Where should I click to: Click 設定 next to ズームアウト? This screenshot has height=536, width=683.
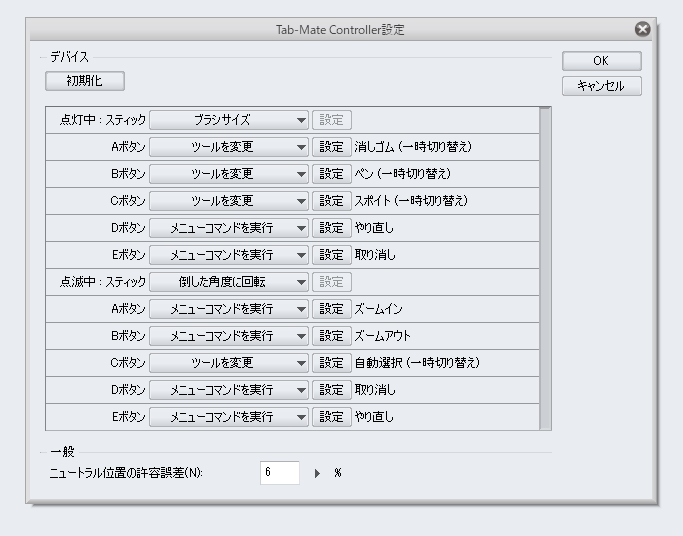coord(331,336)
